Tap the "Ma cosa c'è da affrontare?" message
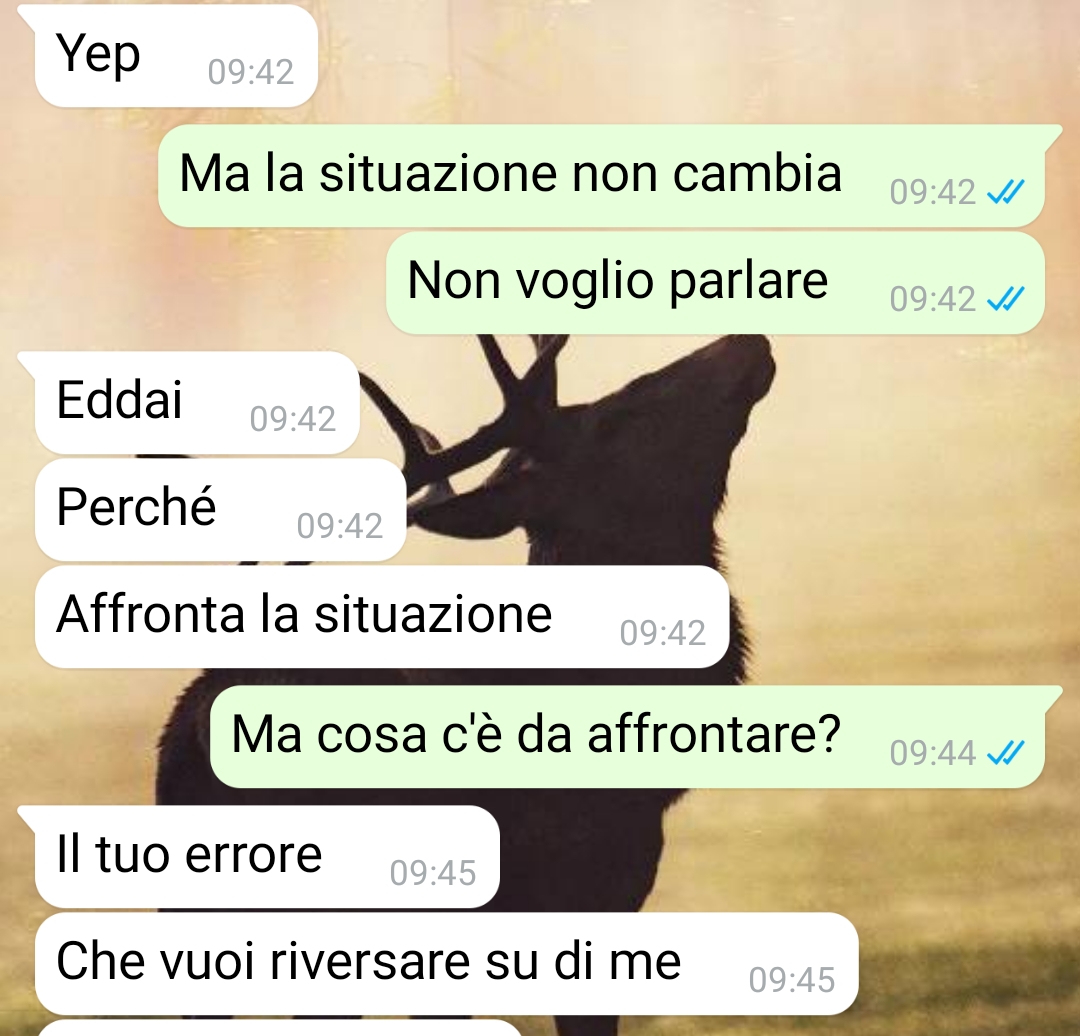The image size is (1080, 1036). (627, 737)
